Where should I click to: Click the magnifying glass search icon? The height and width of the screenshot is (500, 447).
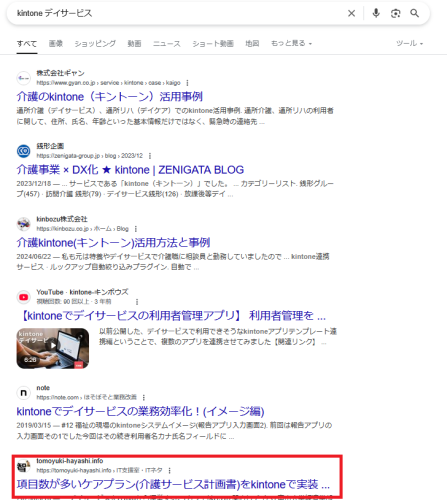[415, 13]
